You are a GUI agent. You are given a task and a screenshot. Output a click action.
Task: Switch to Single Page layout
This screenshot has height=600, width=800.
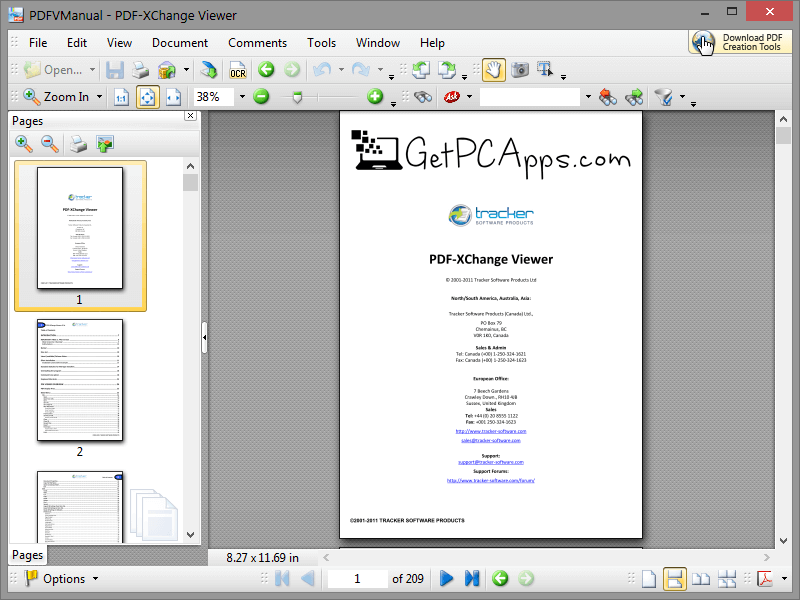tap(648, 579)
